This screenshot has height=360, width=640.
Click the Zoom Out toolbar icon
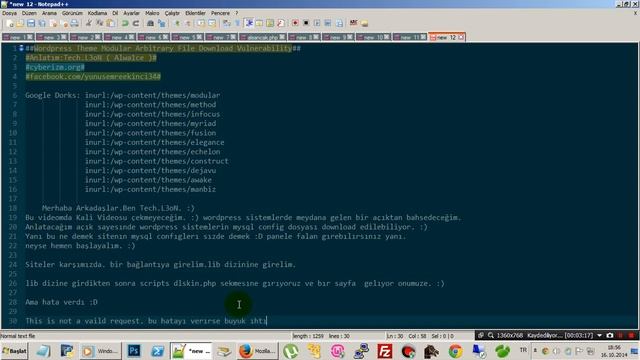[x=188, y=23]
